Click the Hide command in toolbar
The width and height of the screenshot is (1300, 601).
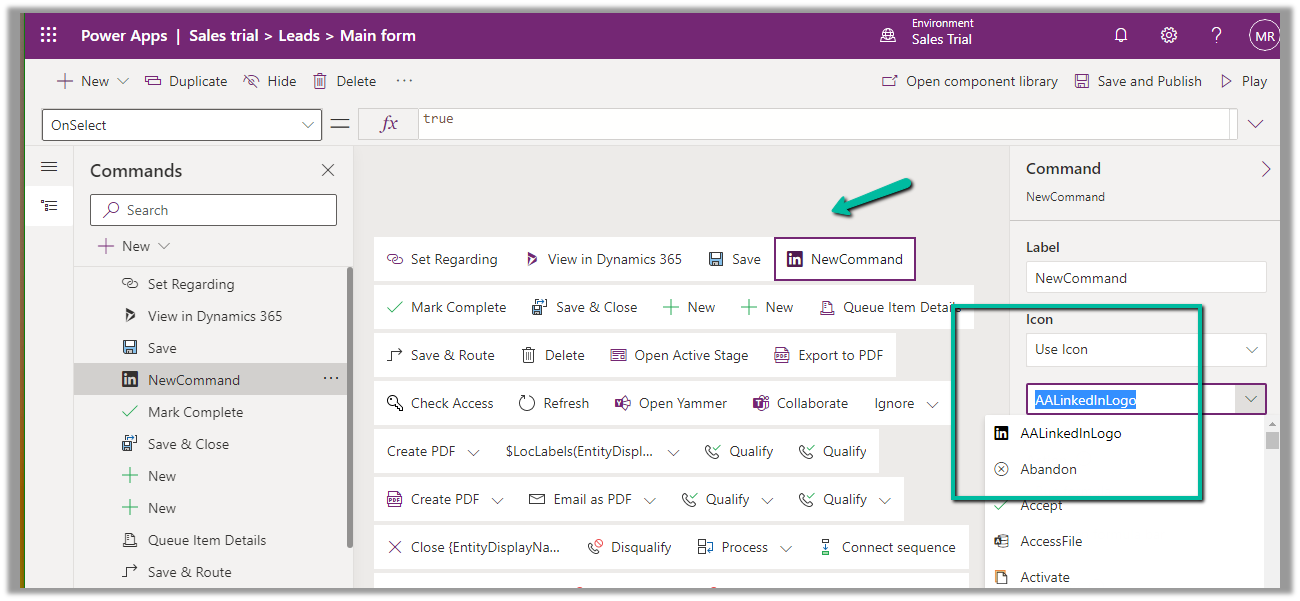pos(270,81)
